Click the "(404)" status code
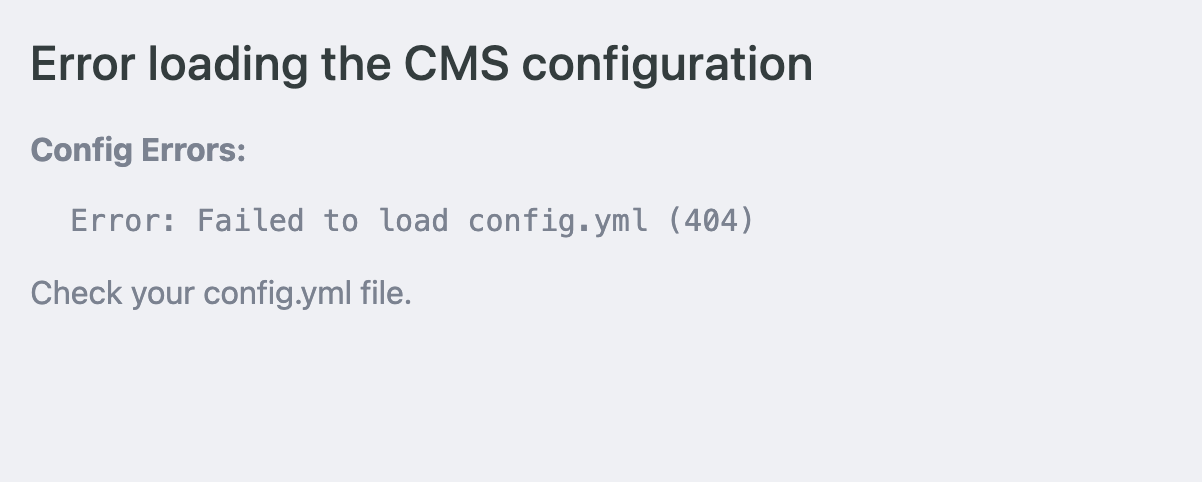Screen dimensions: 1202x482 [710, 220]
